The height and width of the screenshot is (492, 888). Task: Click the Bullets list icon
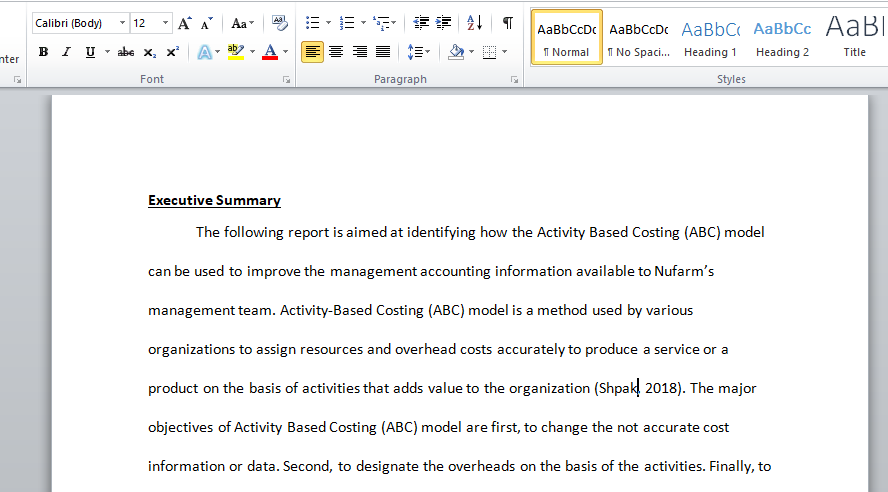coord(313,23)
